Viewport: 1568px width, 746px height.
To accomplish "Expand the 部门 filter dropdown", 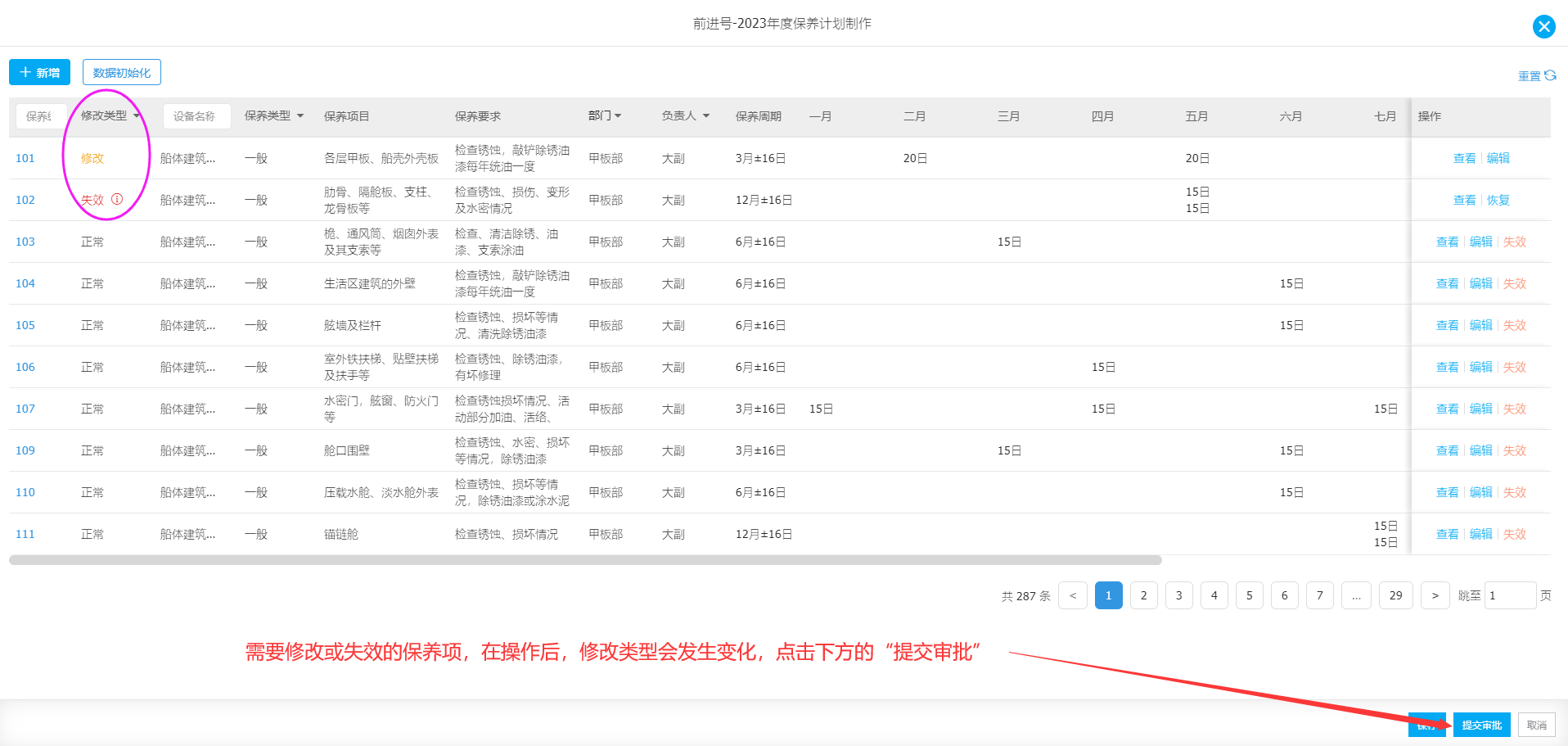I will [618, 115].
